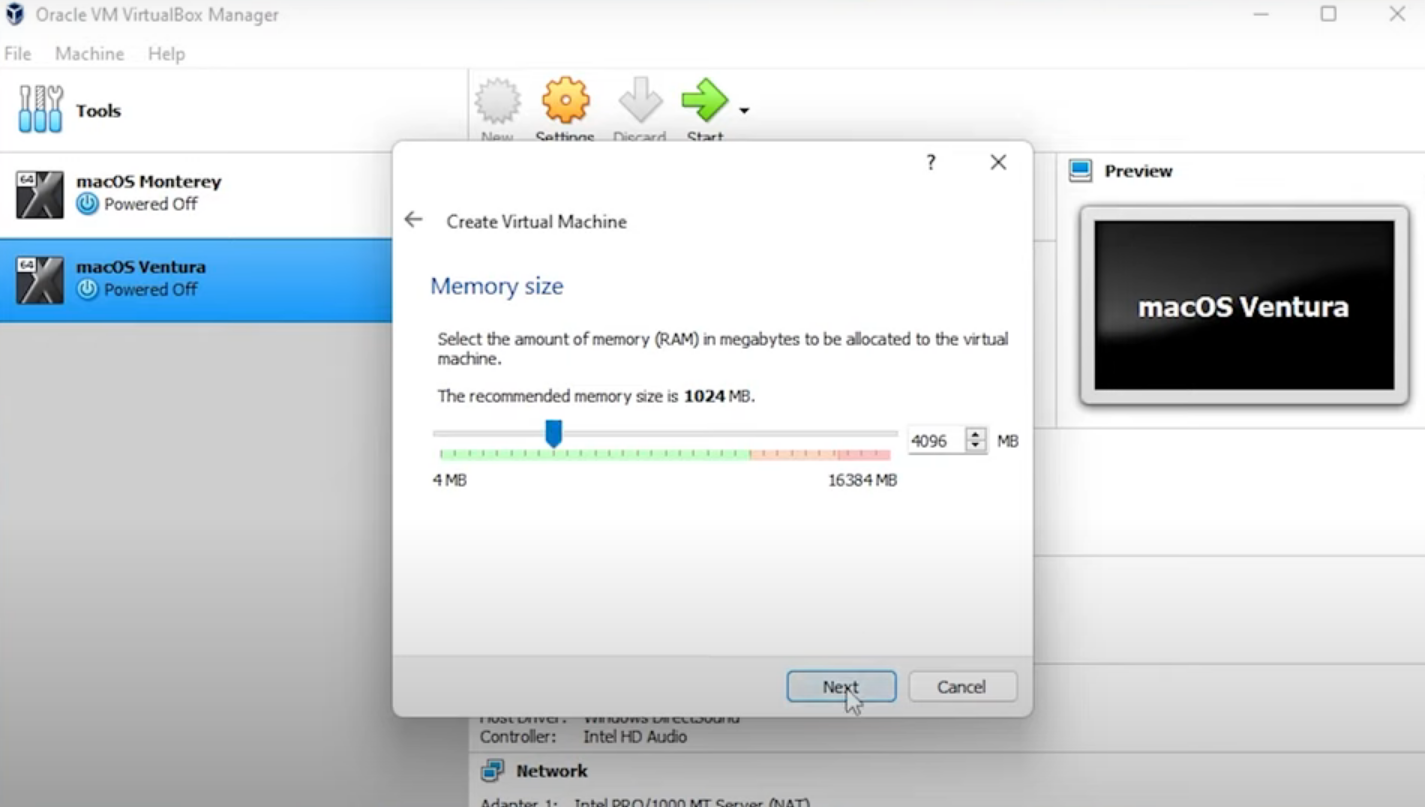Increase memory with the spinner up arrow

click(x=976, y=434)
